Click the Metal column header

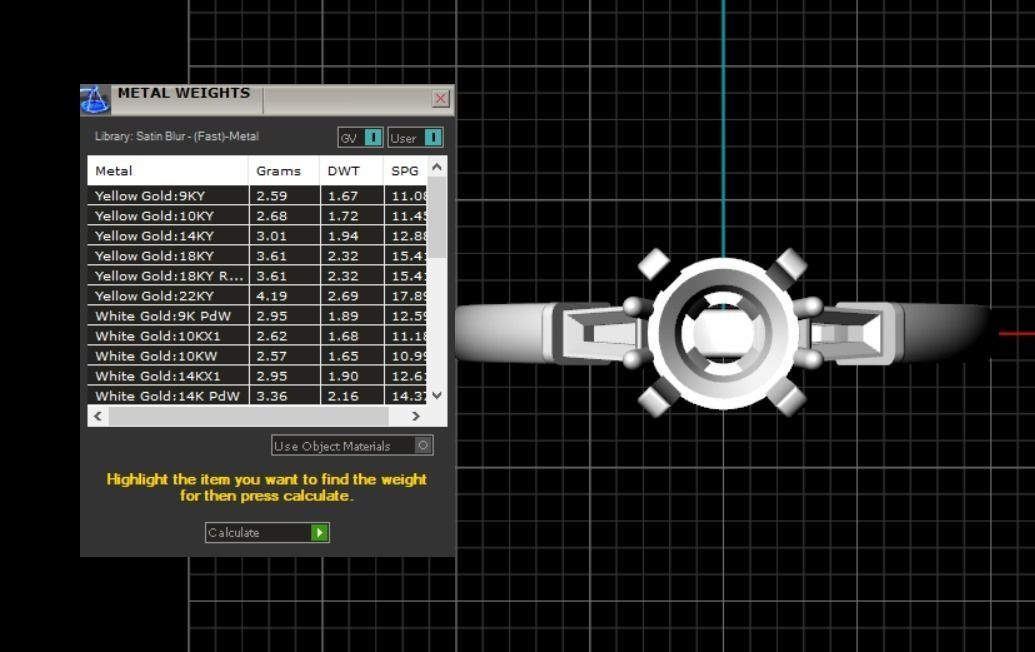168,170
